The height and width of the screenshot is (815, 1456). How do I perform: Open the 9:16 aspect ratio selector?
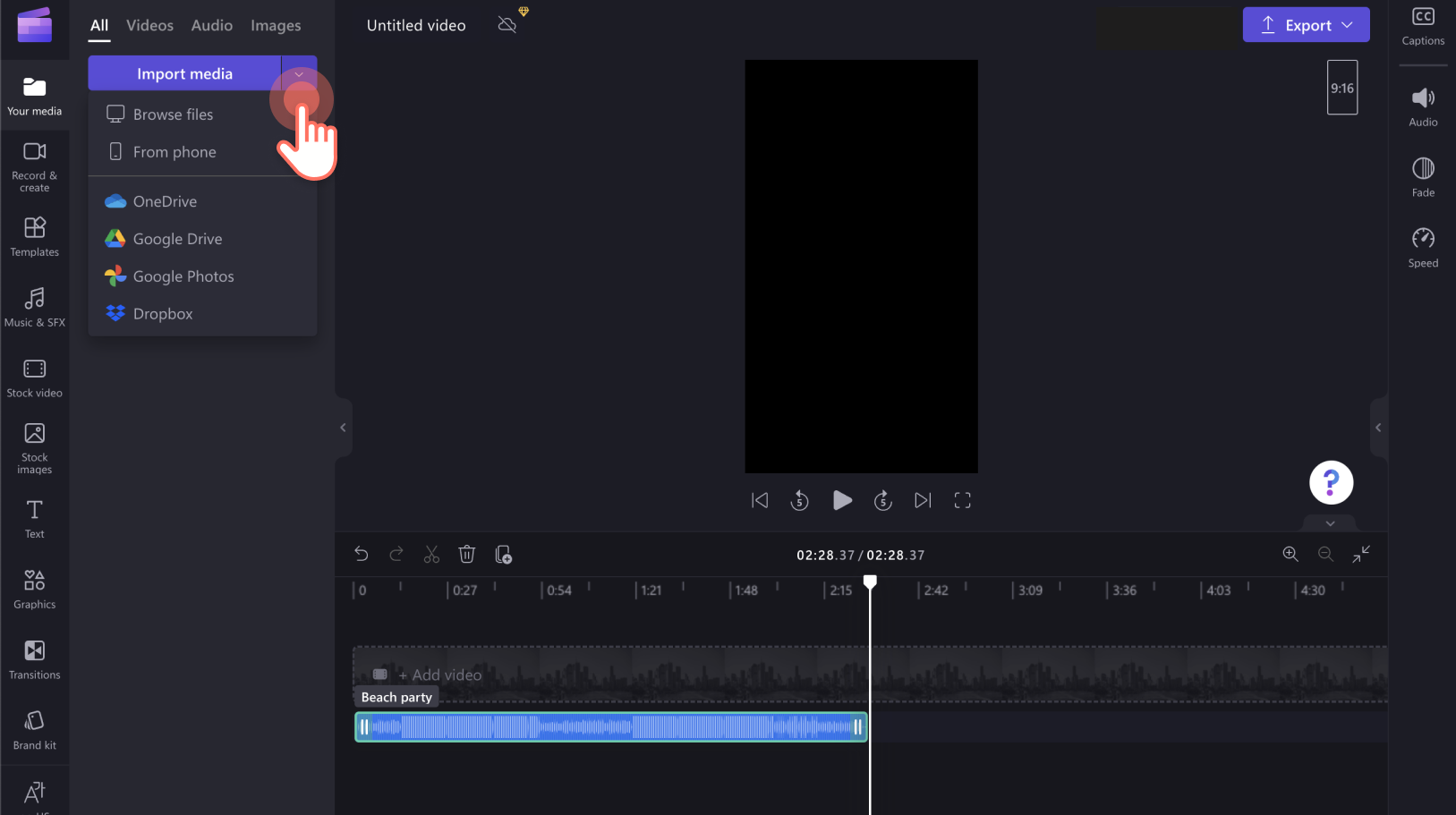pos(1341,88)
